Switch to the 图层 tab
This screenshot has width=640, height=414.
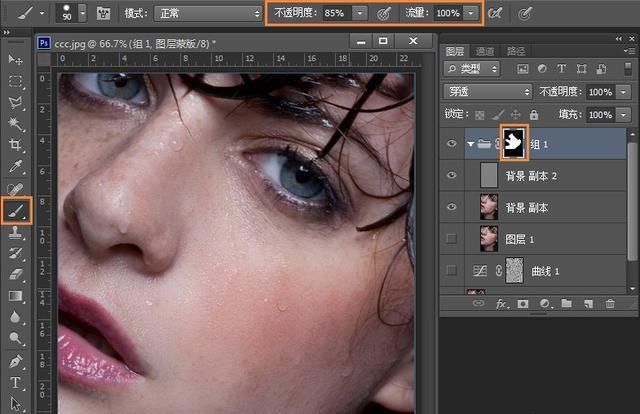tap(455, 51)
